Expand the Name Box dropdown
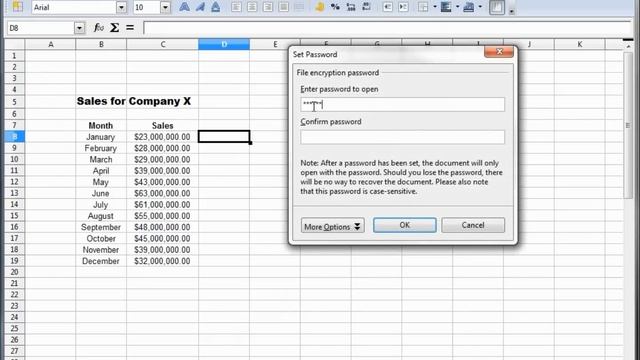The height and width of the screenshot is (360, 640). [x=79, y=28]
